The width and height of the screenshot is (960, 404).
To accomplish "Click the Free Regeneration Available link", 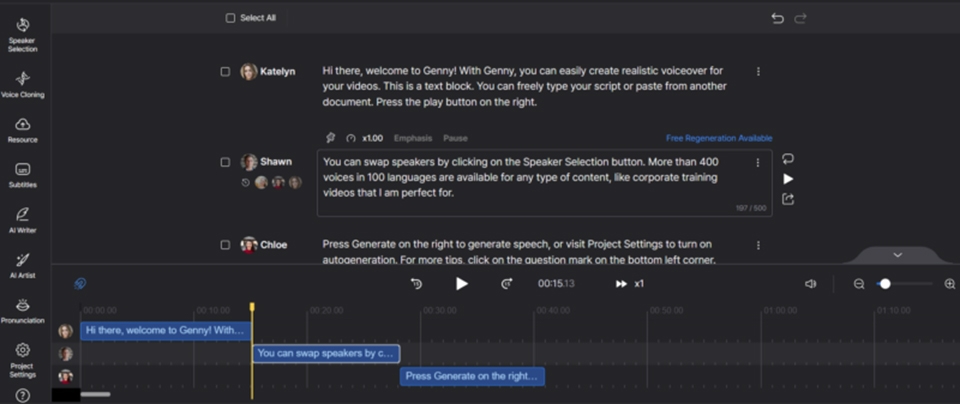I will pyautogui.click(x=718, y=138).
